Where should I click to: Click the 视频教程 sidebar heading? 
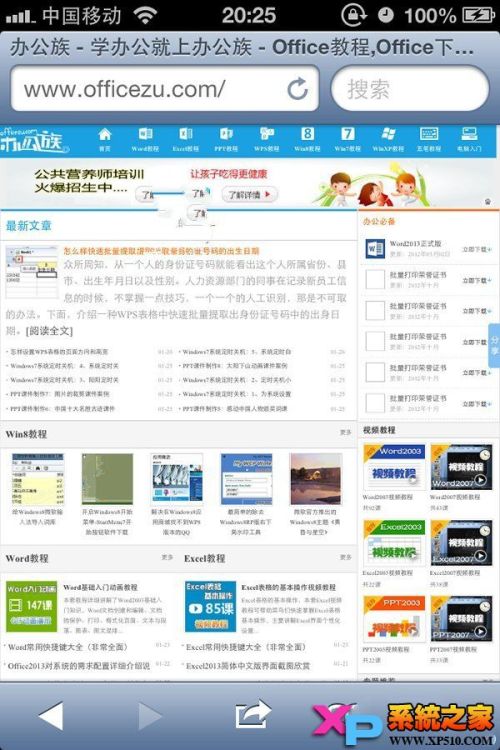coord(379,430)
